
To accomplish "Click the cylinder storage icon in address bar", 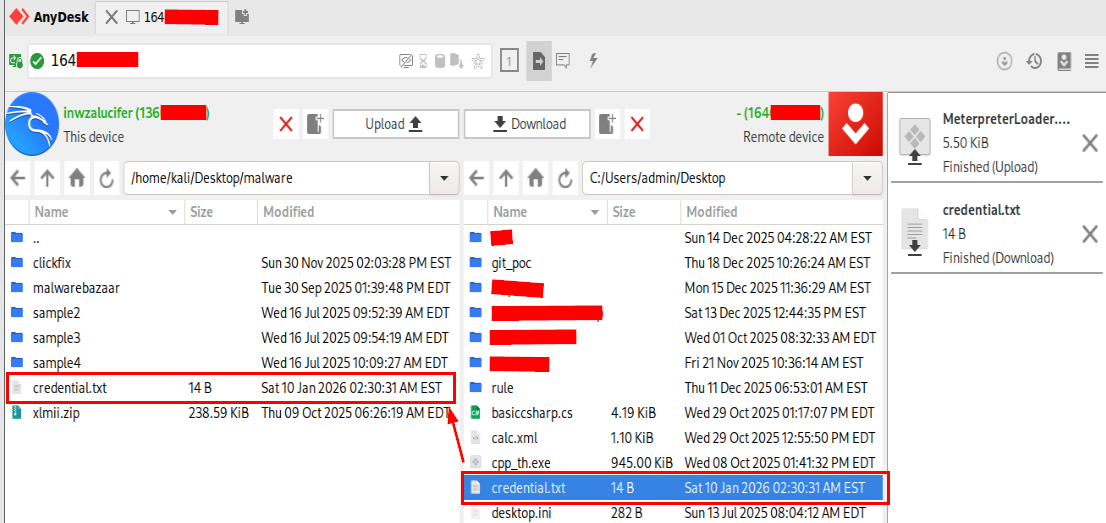I will coord(439,61).
